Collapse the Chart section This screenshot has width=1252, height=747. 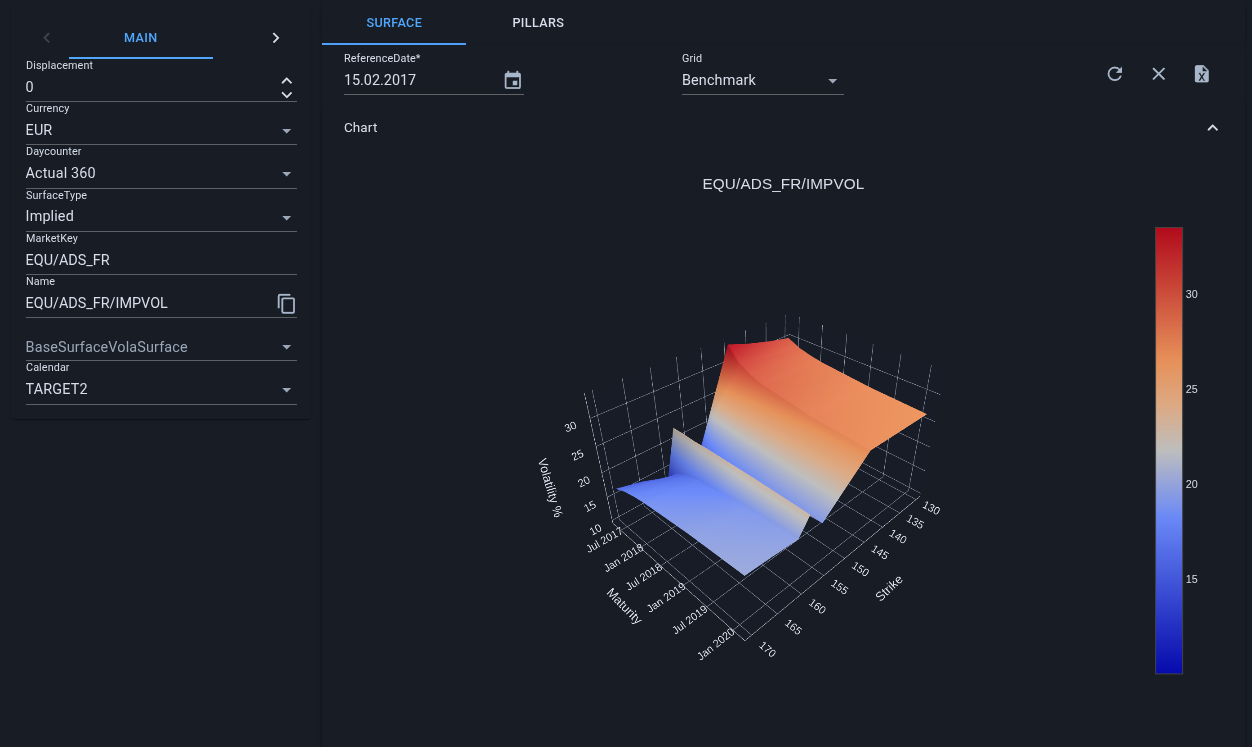1212,128
